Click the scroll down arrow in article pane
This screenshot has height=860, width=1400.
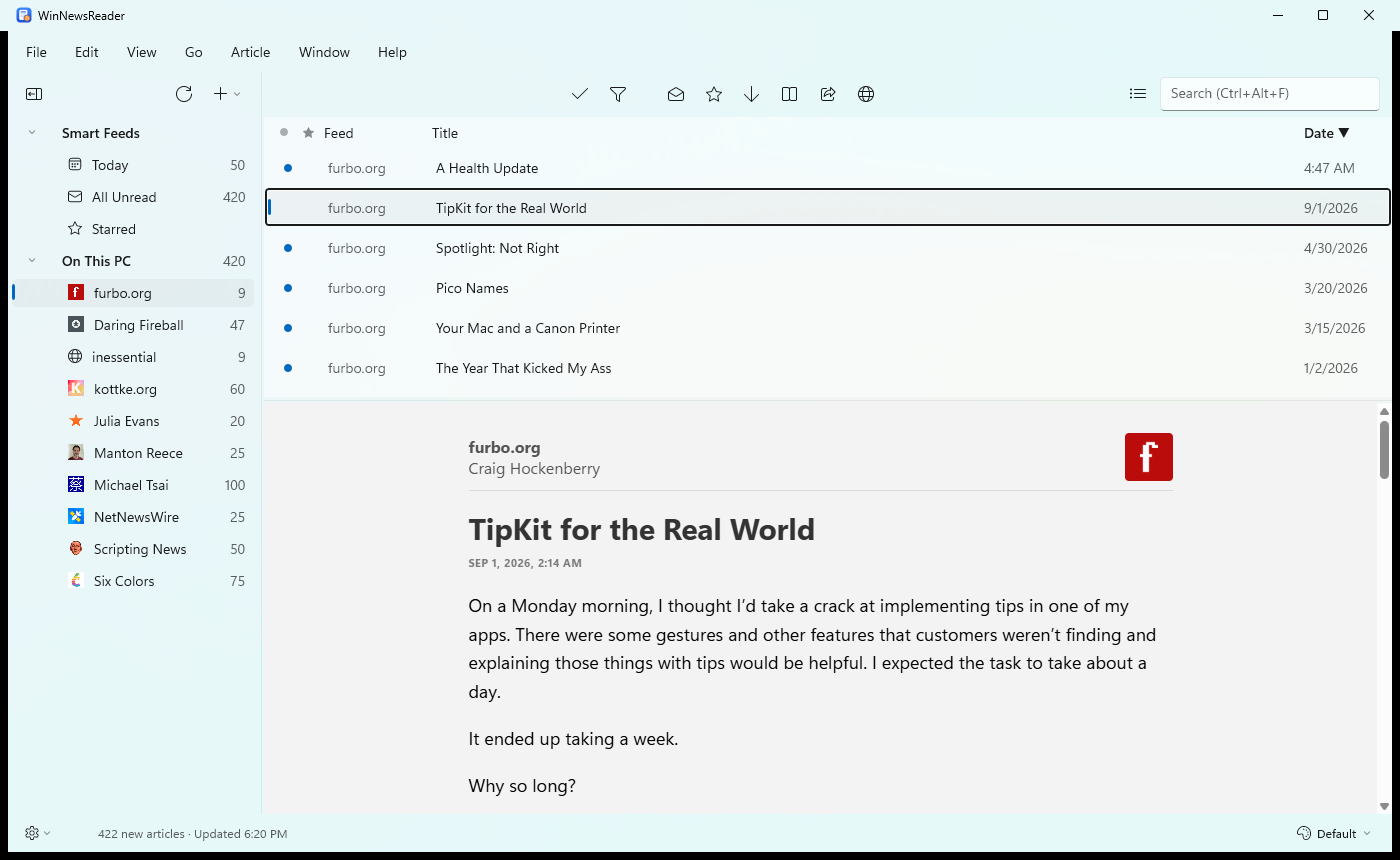[x=1384, y=806]
